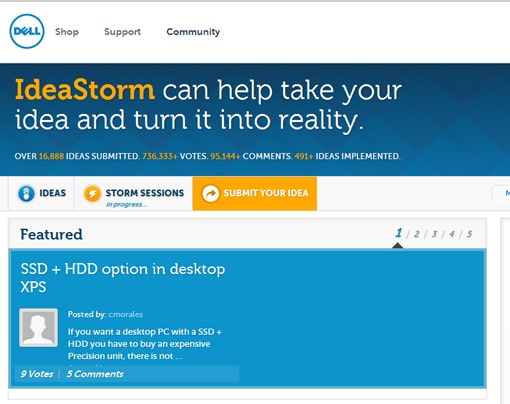Go to featured page 4
The image size is (510, 404).
coord(452,234)
